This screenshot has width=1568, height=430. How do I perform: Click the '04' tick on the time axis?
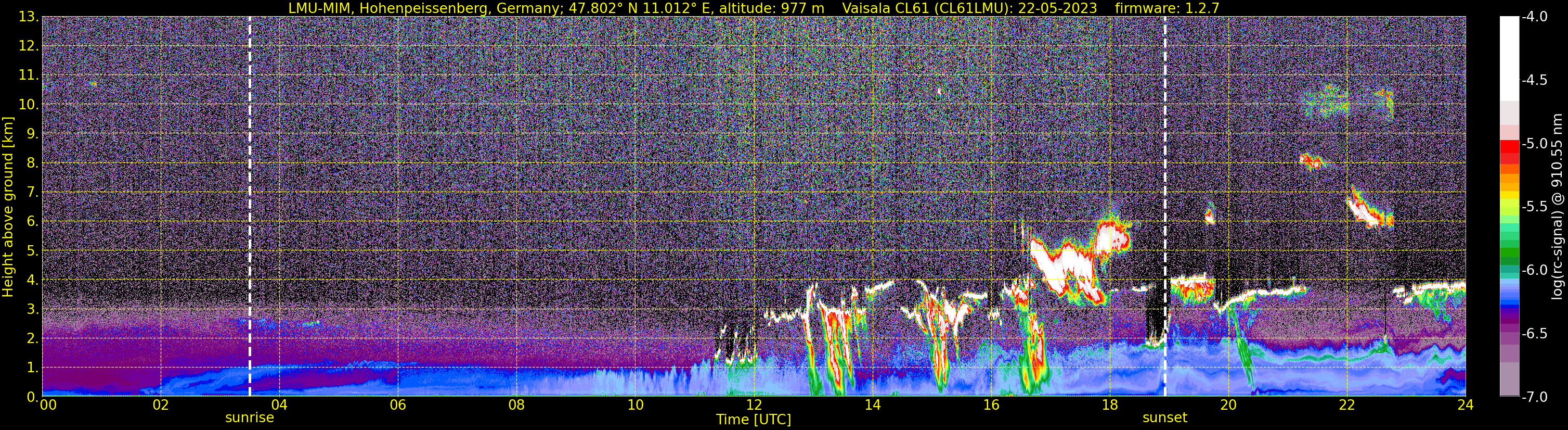[279, 404]
